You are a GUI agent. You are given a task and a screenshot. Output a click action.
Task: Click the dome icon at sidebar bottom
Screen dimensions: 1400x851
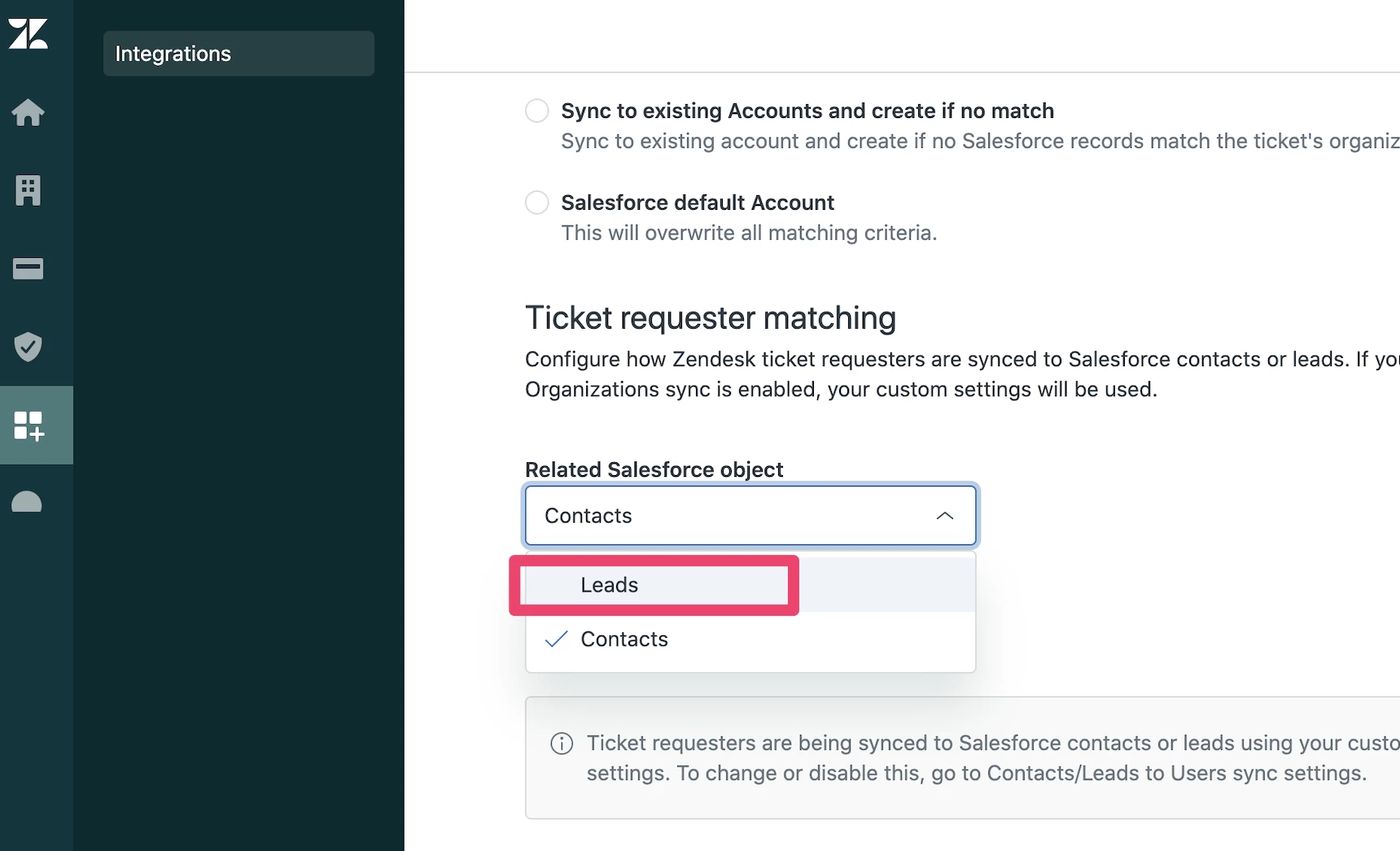(27, 502)
